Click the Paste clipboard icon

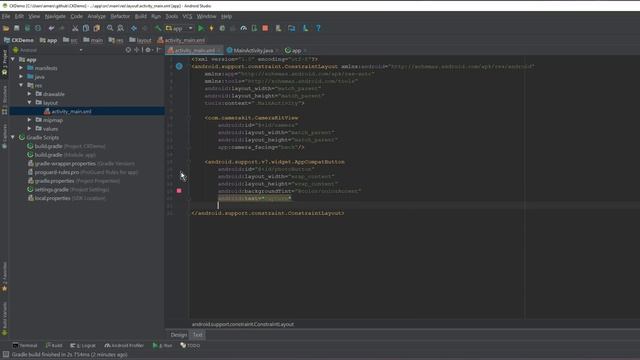(x=97, y=28)
